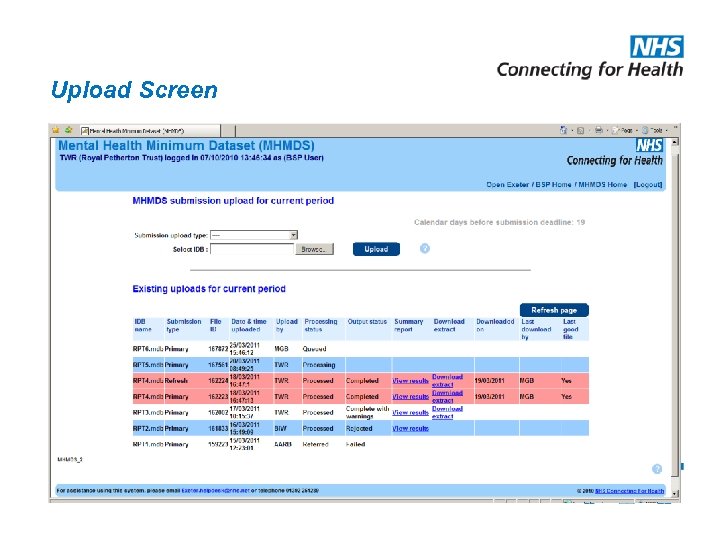The image size is (720, 540).
Task: Click the Complete with warnings status cell
Action: point(367,412)
